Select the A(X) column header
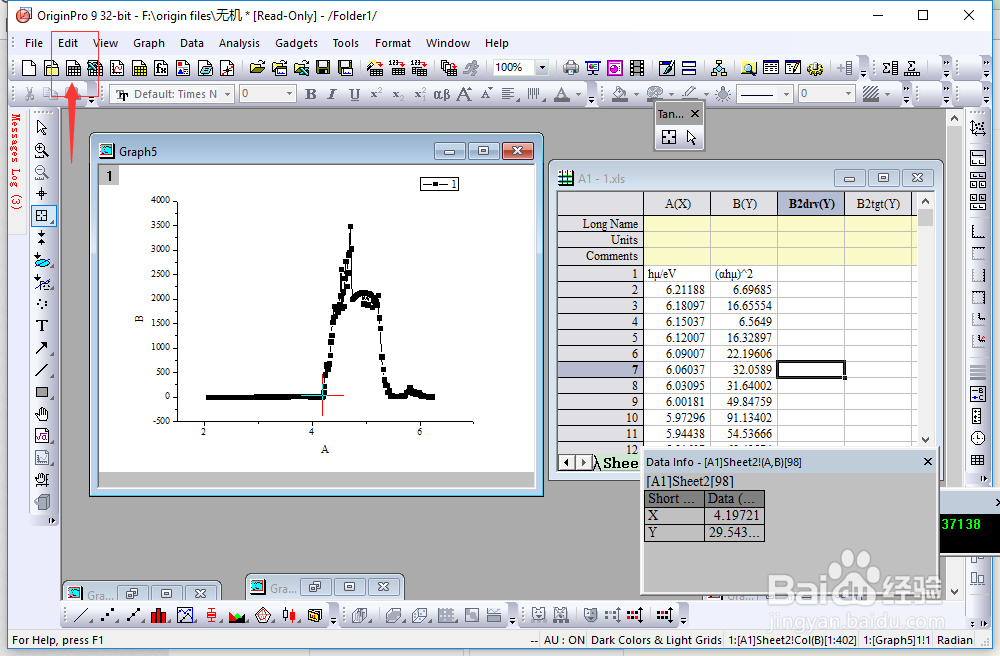The width and height of the screenshot is (1000, 656). coord(677,204)
